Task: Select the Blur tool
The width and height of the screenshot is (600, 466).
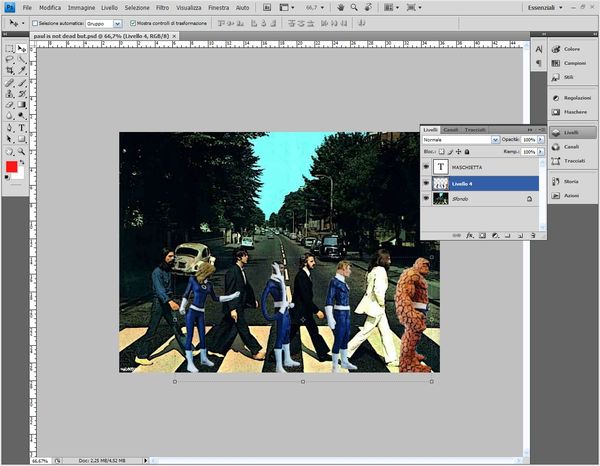Action: click(10, 116)
